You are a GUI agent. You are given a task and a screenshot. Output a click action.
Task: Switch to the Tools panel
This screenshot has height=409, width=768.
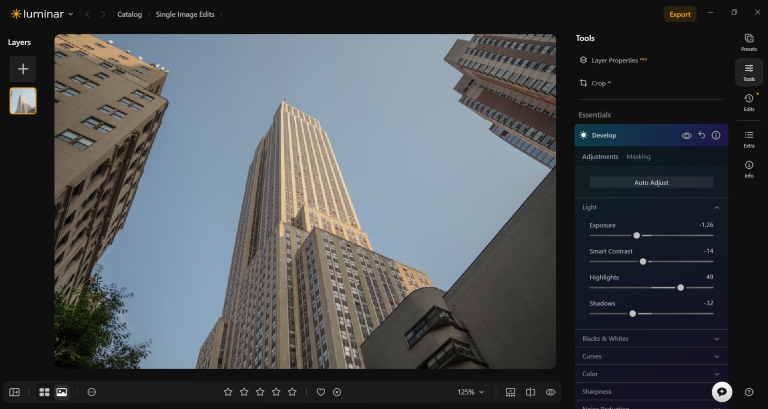coord(748,72)
